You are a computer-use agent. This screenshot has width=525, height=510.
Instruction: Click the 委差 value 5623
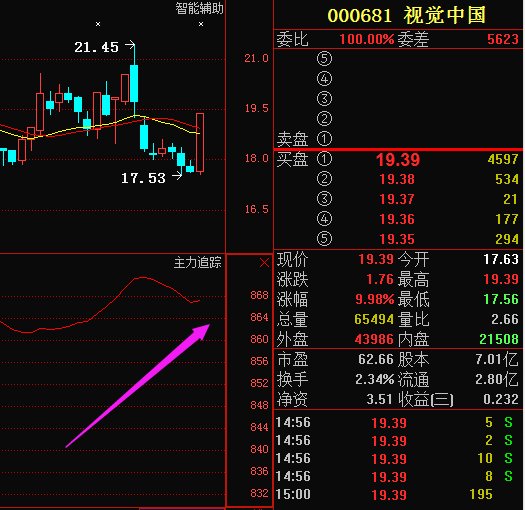coord(503,39)
